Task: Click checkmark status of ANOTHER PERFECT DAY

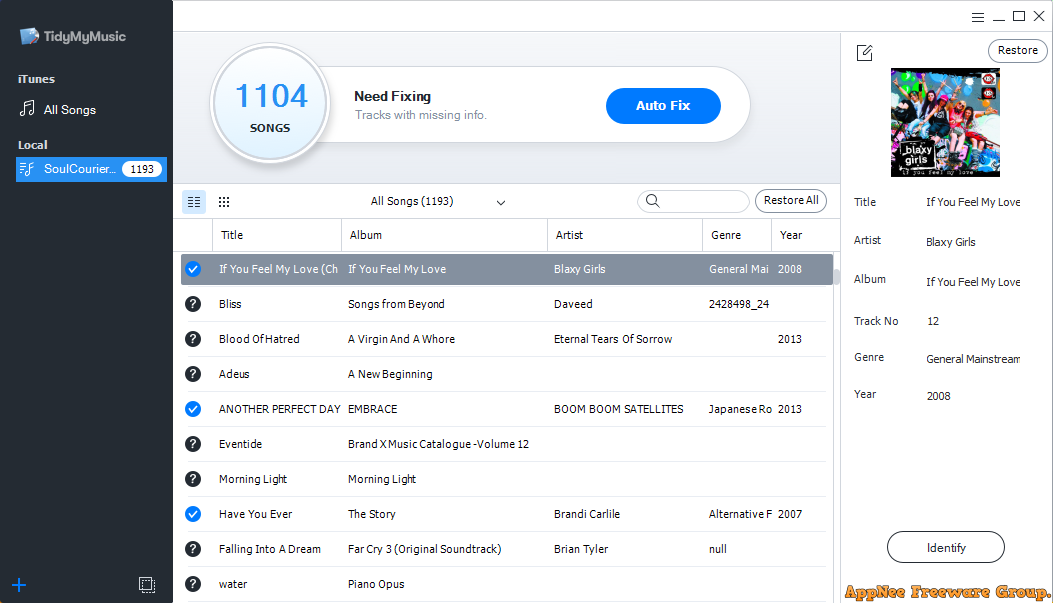Action: (193, 409)
